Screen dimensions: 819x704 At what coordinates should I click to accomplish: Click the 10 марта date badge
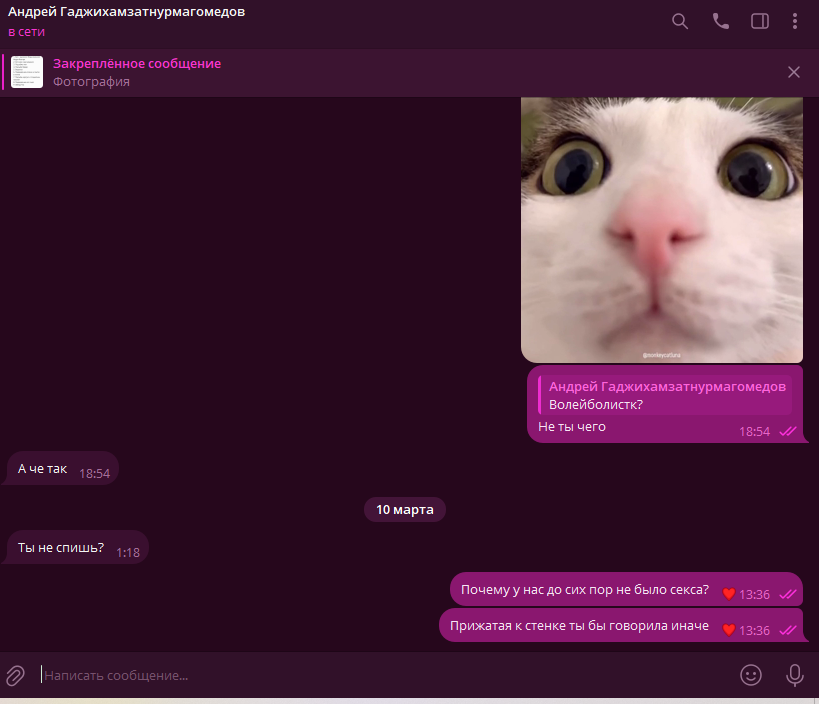[x=405, y=509]
